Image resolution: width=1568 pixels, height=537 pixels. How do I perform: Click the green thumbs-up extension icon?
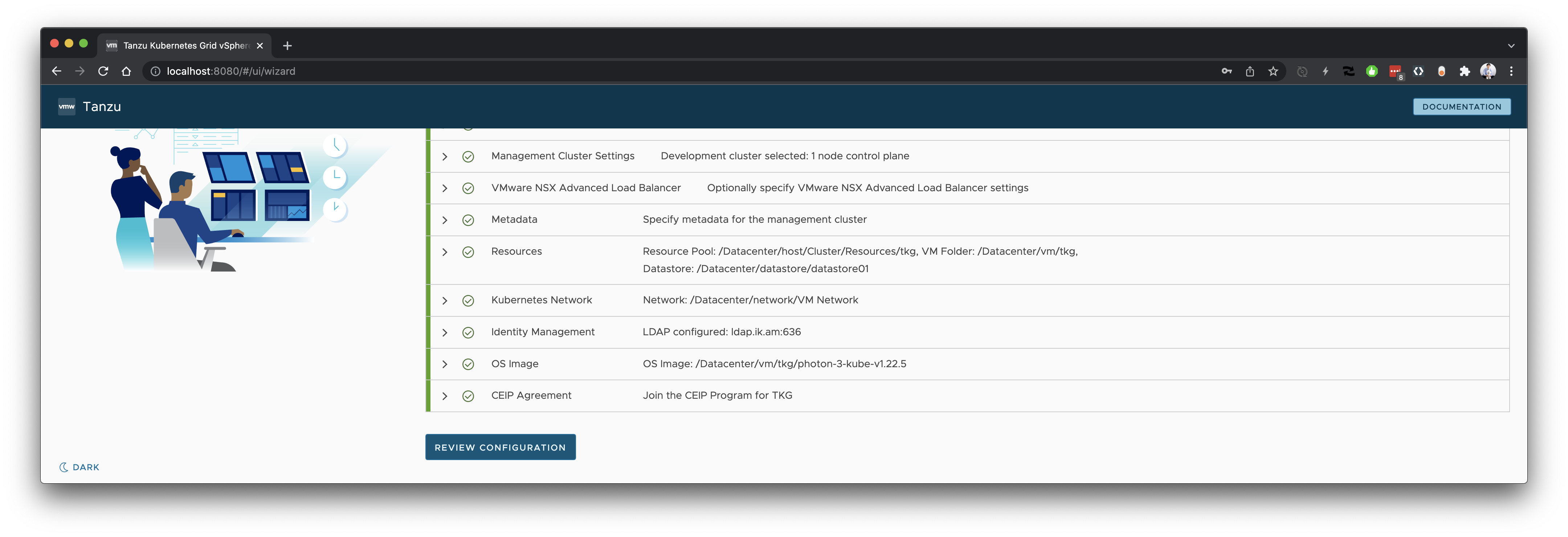[x=1371, y=71]
